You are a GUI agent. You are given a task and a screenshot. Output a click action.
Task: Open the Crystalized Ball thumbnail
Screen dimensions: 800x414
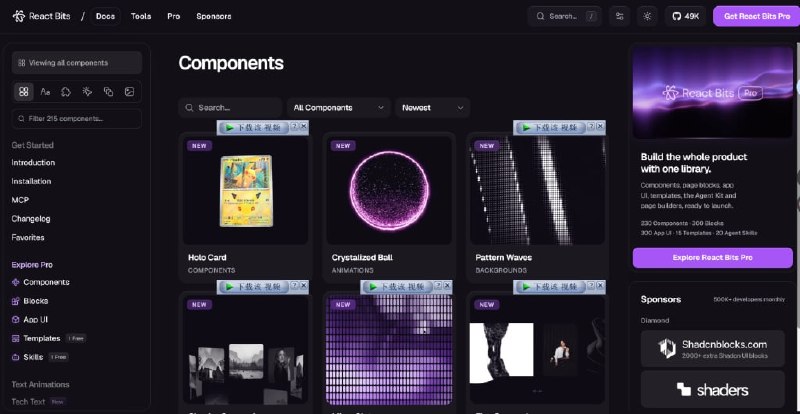coord(389,190)
